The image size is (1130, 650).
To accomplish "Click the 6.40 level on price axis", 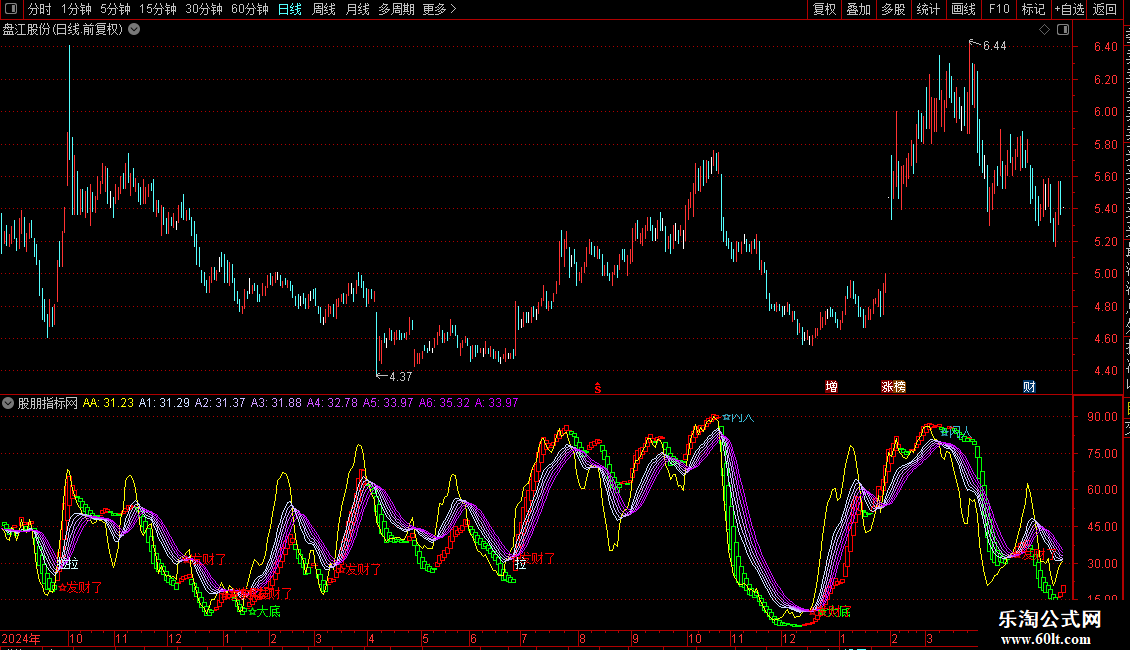I will (x=1105, y=47).
